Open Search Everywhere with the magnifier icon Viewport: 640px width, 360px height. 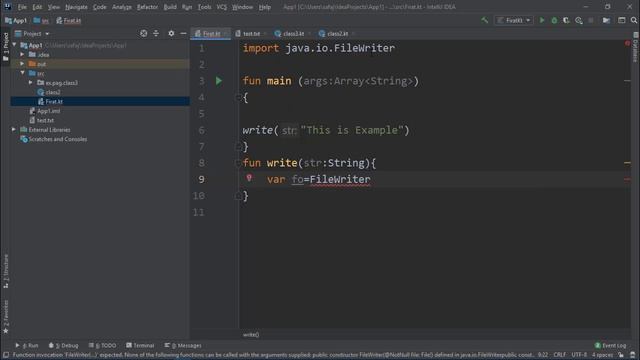point(634,20)
